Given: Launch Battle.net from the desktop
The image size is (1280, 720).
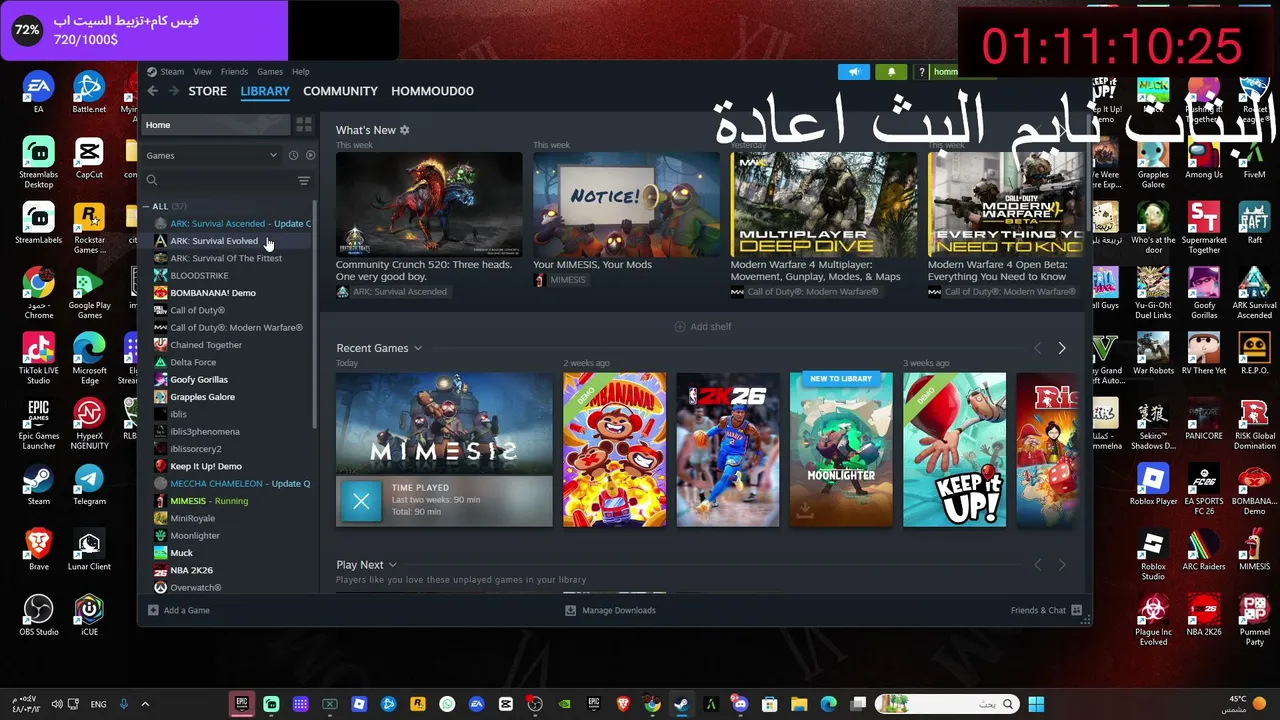Looking at the screenshot, I should 89,93.
